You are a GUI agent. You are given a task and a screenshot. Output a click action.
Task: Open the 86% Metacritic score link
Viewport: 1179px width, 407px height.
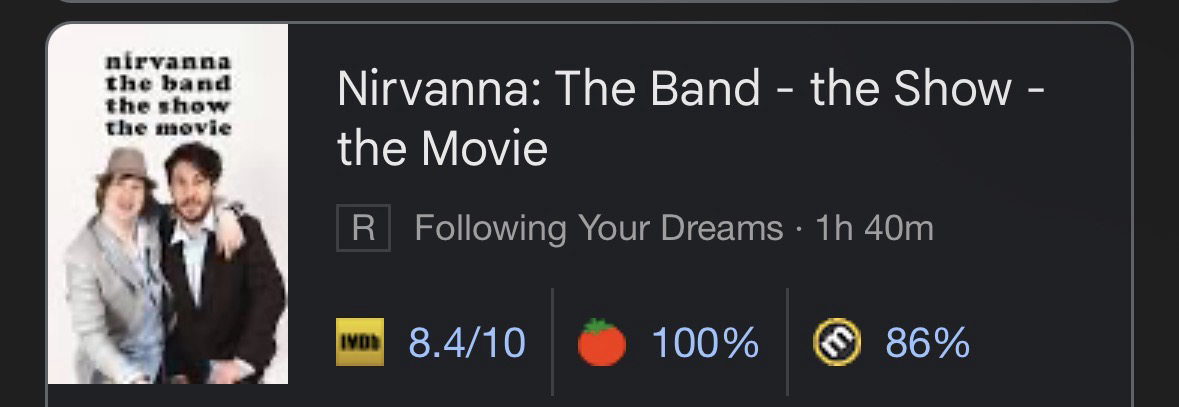coord(927,344)
